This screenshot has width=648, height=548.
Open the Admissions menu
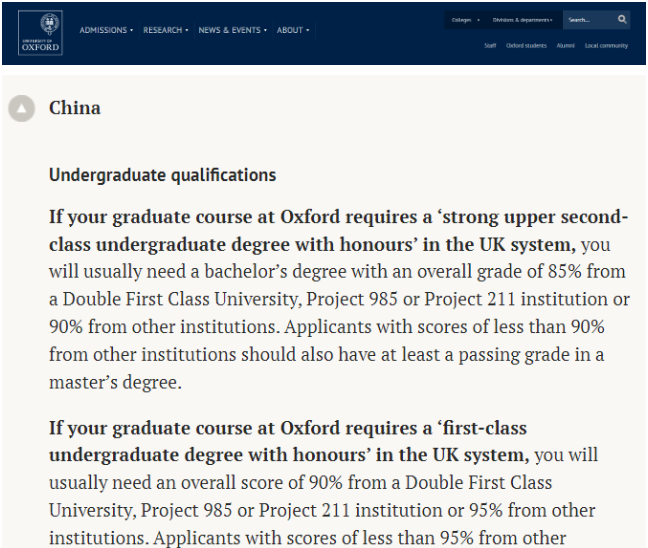(106, 30)
